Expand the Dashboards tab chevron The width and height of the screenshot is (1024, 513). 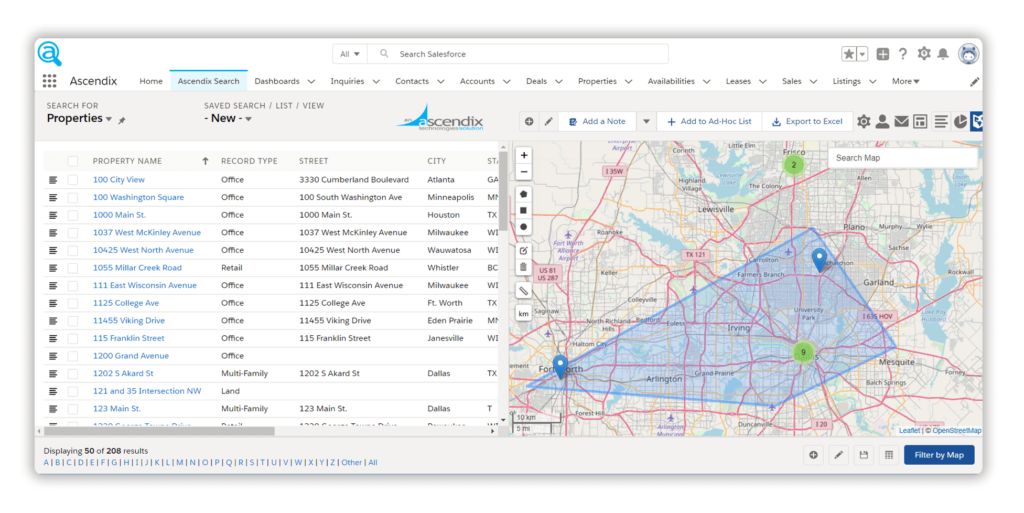[311, 82]
